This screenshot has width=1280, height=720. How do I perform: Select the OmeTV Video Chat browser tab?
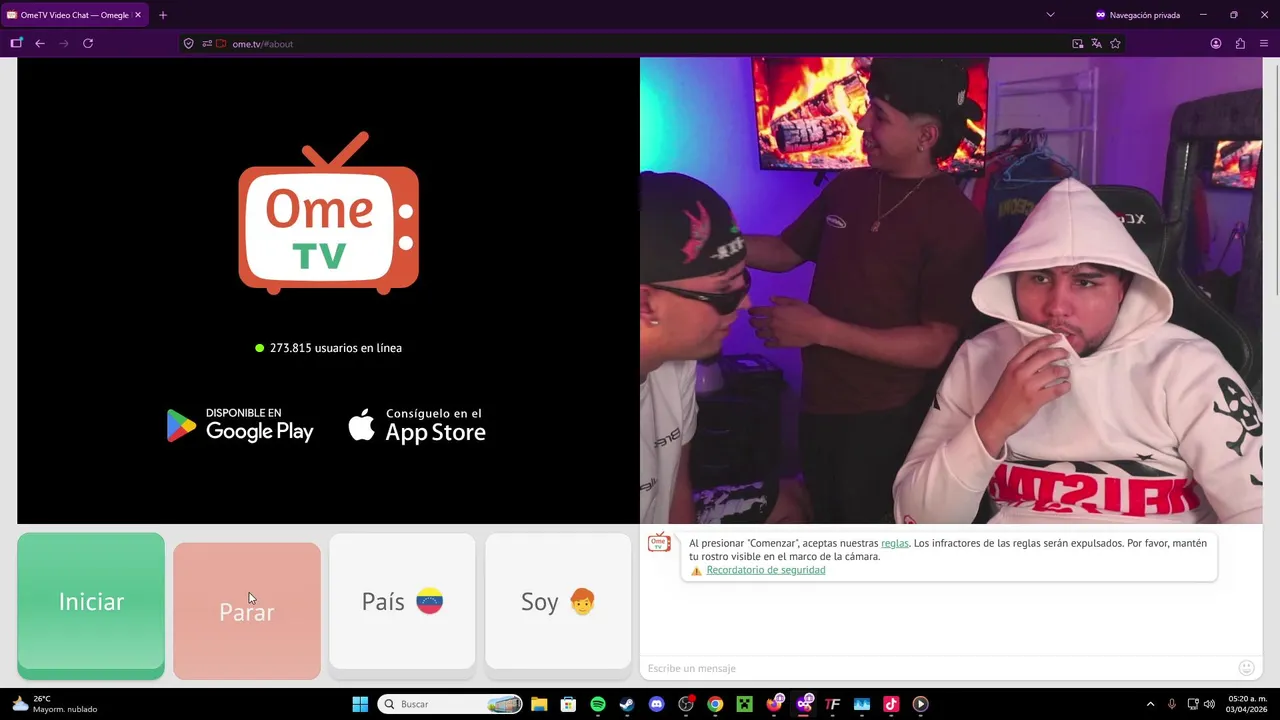coord(72,15)
